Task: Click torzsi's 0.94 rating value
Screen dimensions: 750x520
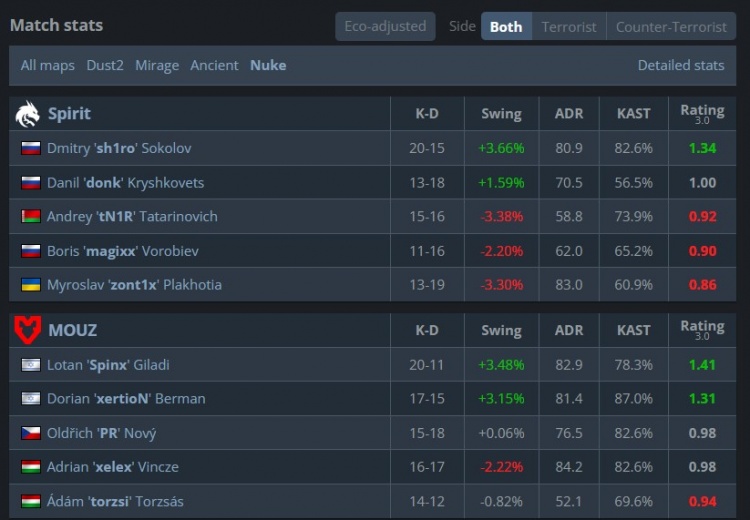Action: point(702,501)
